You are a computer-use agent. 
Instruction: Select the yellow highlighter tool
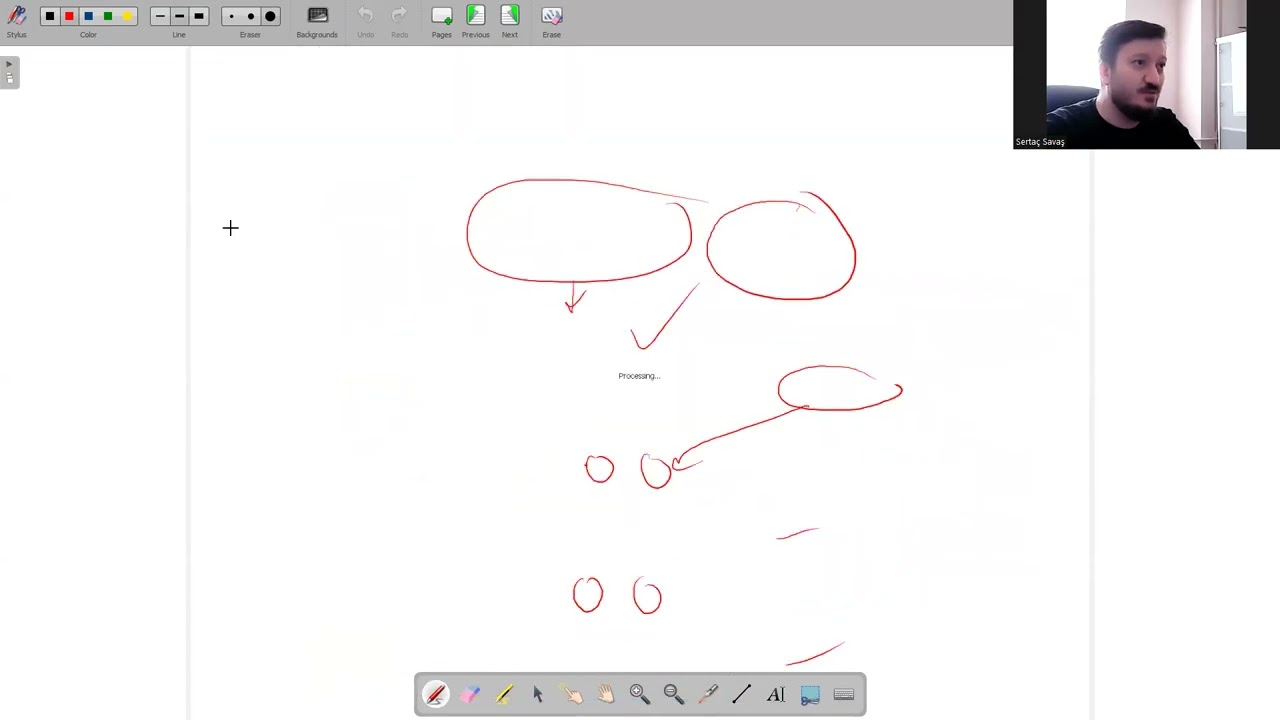(504, 695)
